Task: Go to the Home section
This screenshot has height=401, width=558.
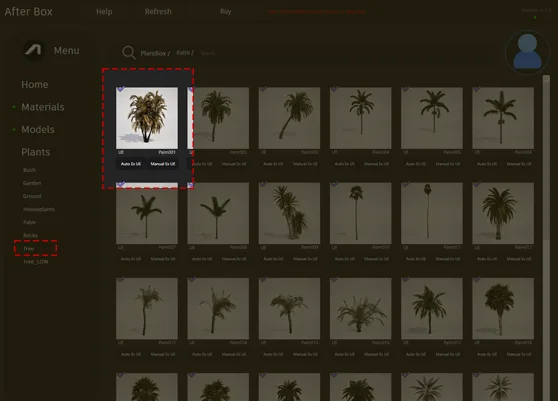Action: point(35,85)
